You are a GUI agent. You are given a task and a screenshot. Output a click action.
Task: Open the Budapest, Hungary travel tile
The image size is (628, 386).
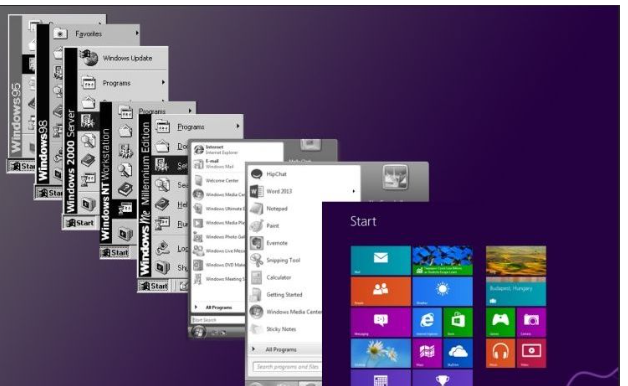pos(516,291)
